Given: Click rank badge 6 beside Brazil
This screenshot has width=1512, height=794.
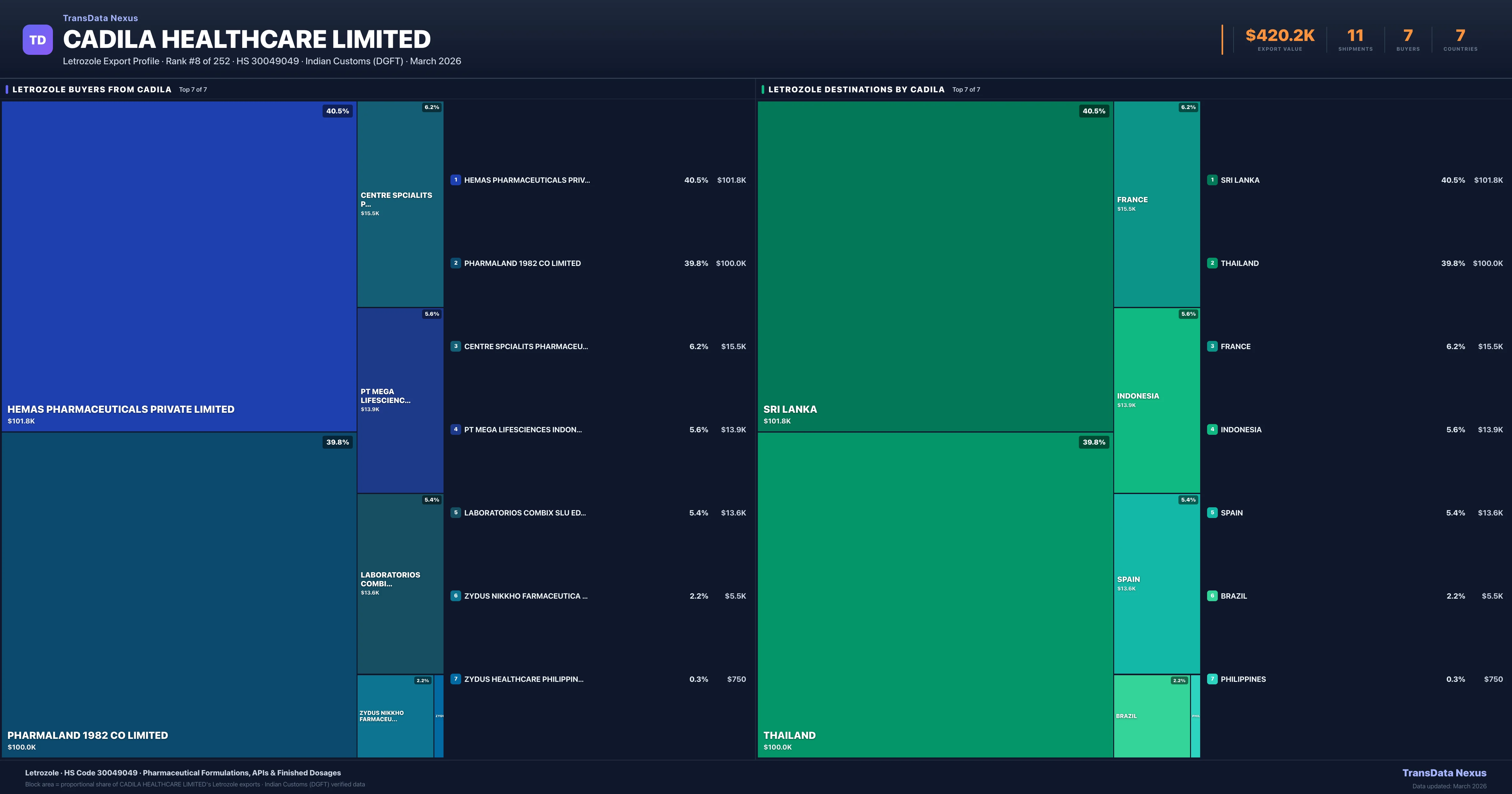Looking at the screenshot, I should coord(1212,595).
